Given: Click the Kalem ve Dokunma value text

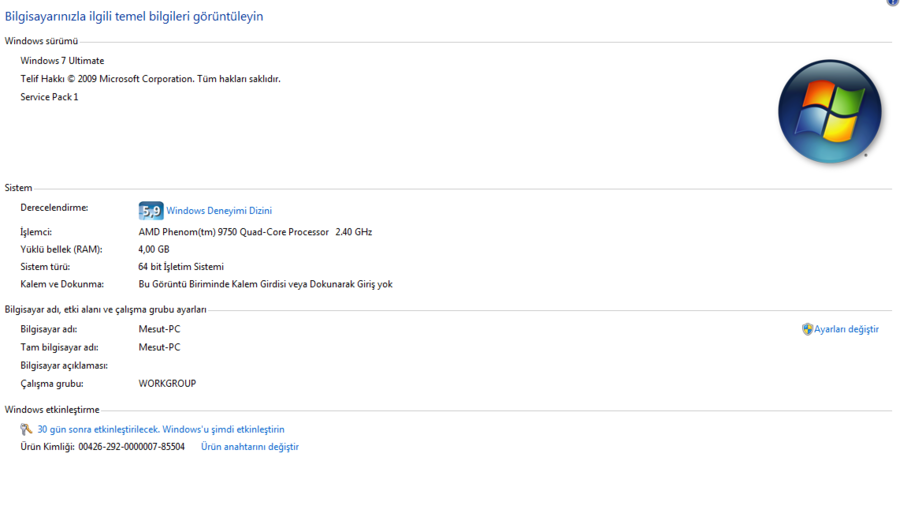Looking at the screenshot, I should (265, 284).
